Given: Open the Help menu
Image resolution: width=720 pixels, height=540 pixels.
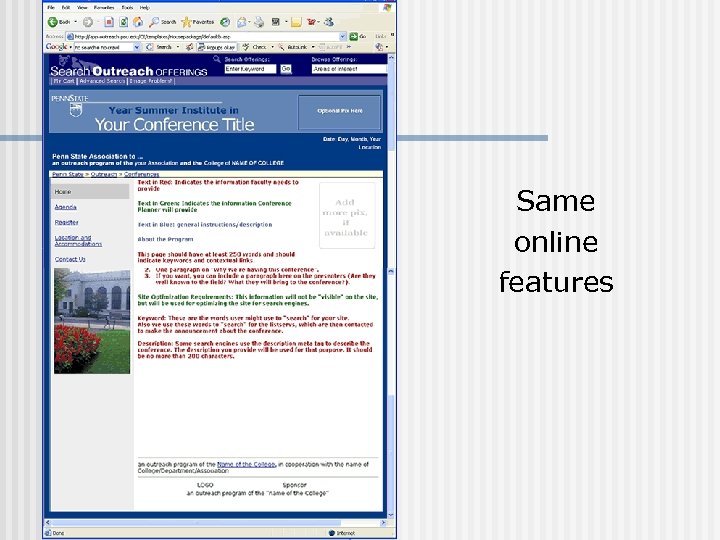Looking at the screenshot, I should coord(145,7).
